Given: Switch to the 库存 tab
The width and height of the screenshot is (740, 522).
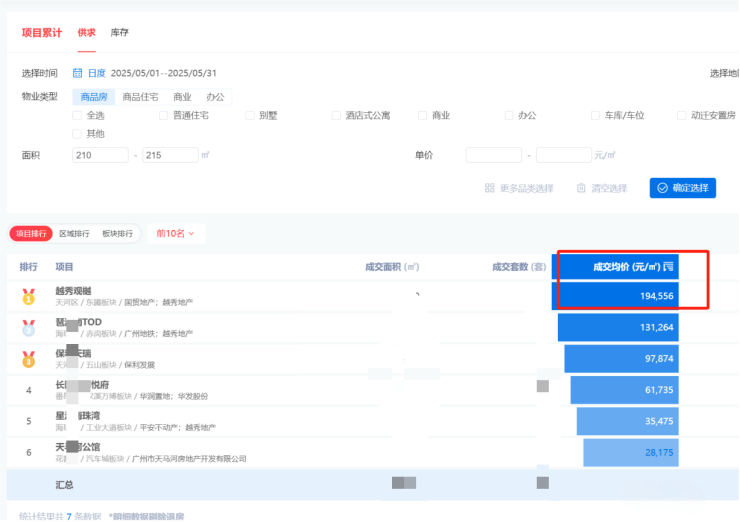Looking at the screenshot, I should (119, 33).
